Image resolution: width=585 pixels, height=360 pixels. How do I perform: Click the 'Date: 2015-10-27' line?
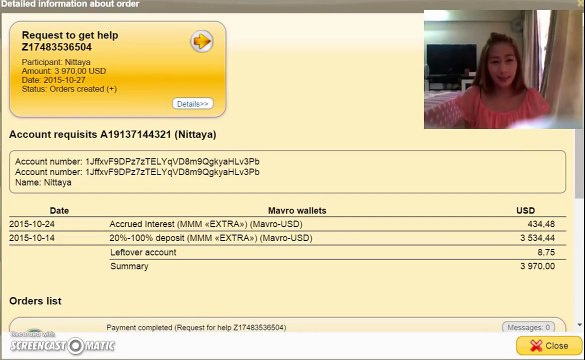pyautogui.click(x=53, y=80)
